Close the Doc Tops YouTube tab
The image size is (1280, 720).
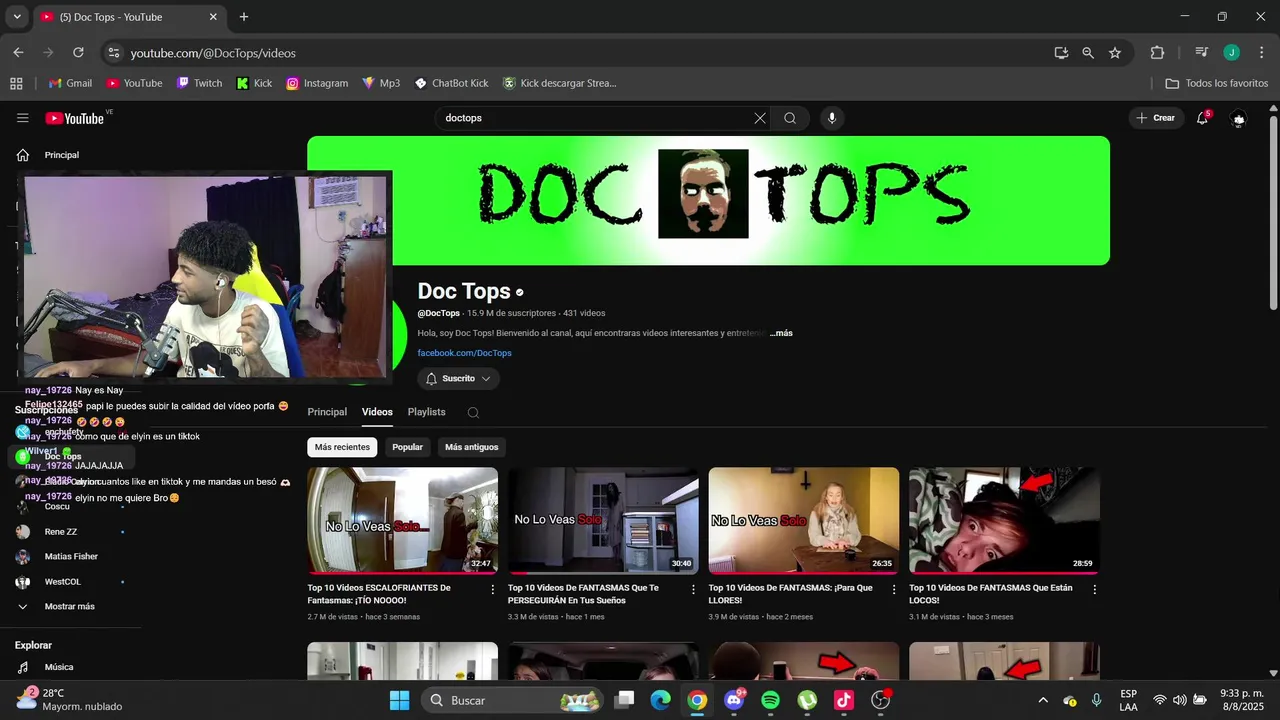point(213,17)
